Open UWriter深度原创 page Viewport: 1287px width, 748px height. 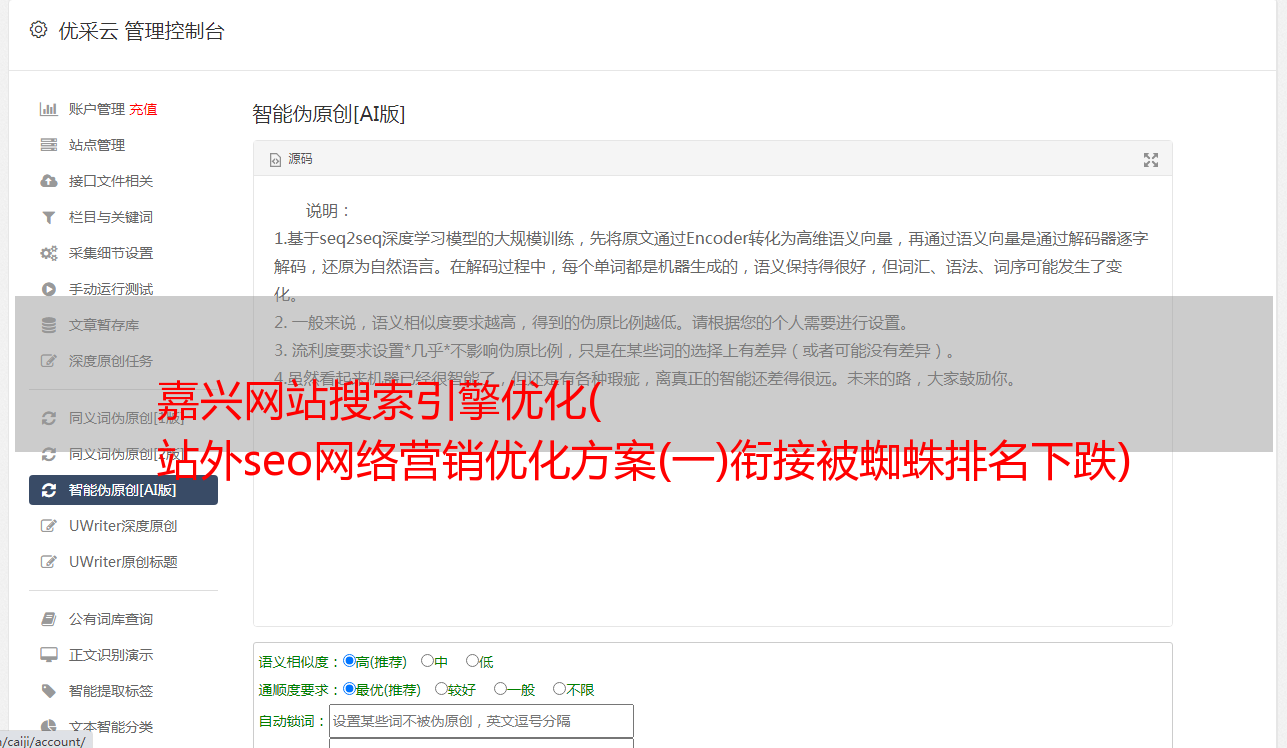[x=123, y=526]
